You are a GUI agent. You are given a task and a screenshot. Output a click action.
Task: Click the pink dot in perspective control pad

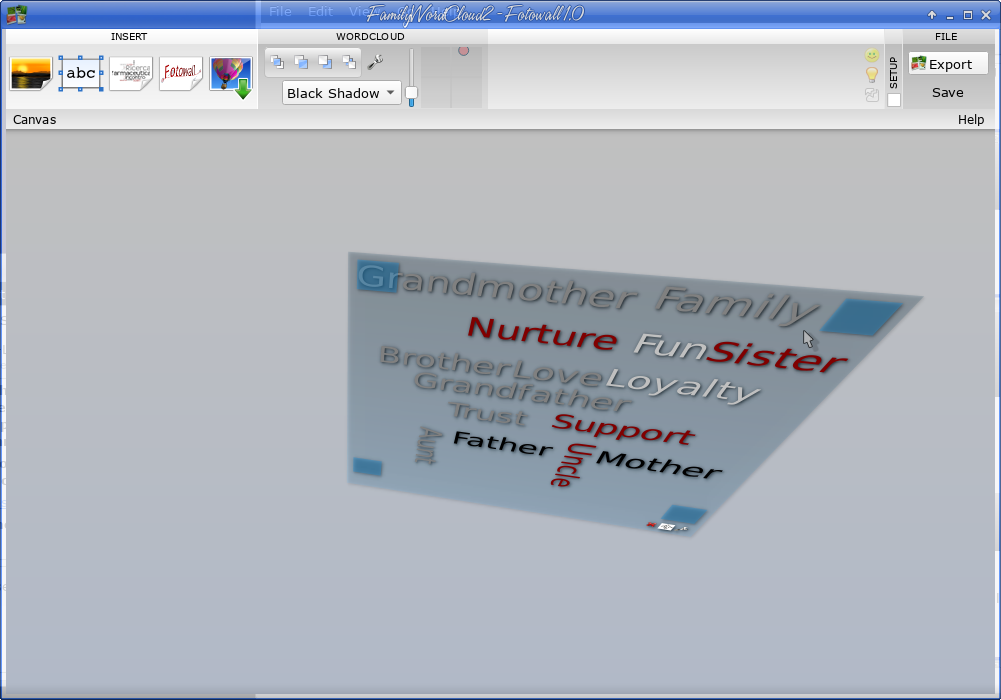(463, 51)
